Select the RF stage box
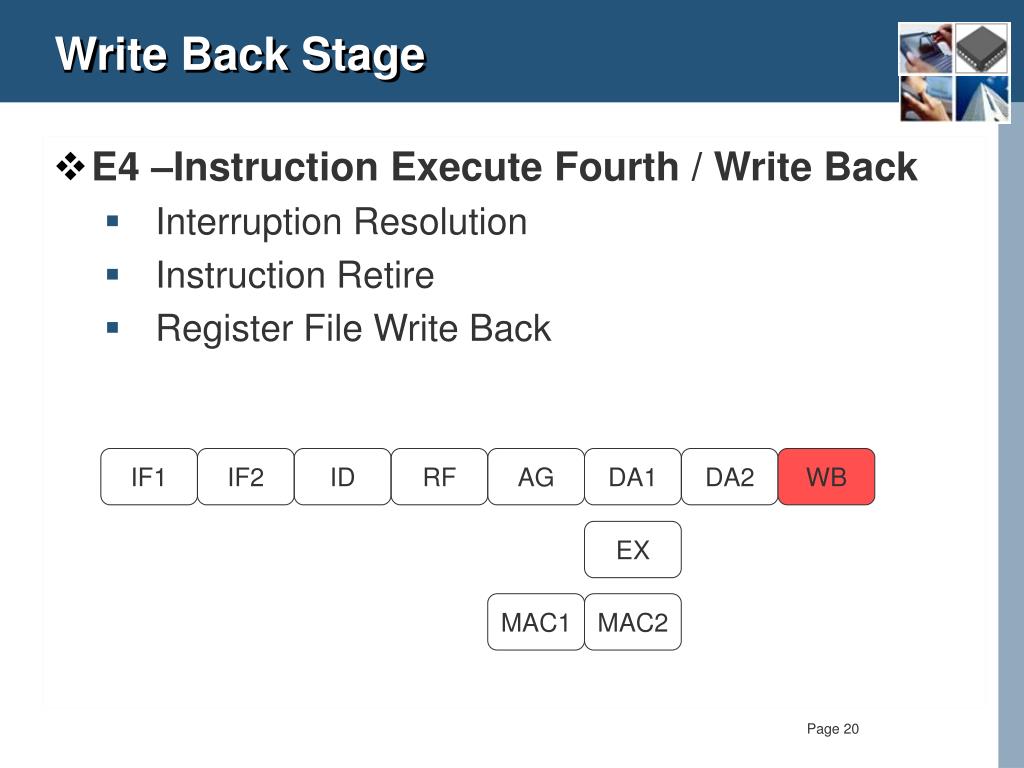 coord(439,477)
